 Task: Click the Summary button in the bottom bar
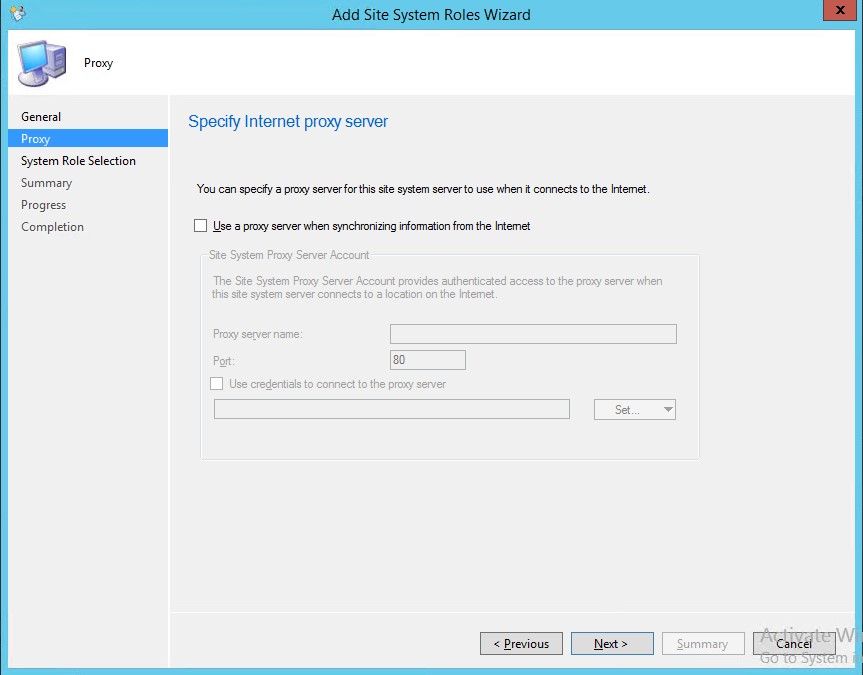(x=702, y=644)
